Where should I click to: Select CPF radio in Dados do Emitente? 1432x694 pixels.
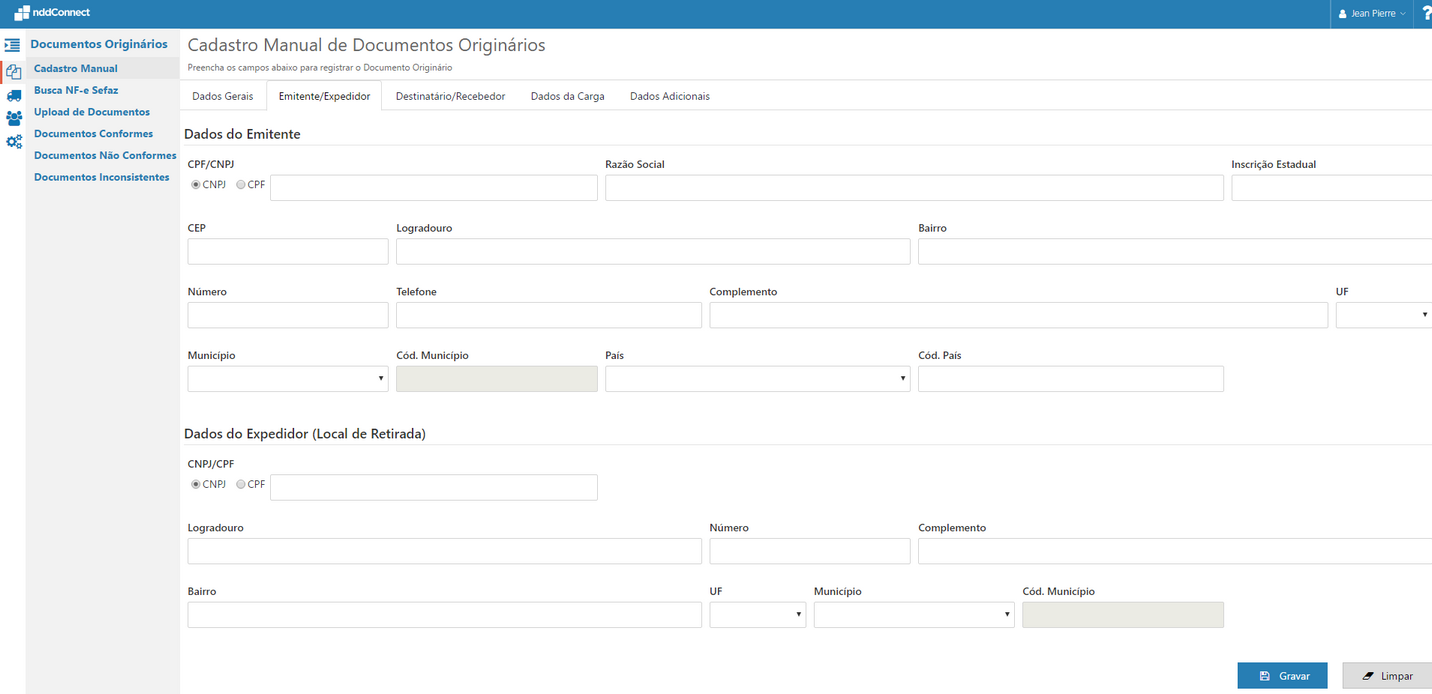[241, 184]
